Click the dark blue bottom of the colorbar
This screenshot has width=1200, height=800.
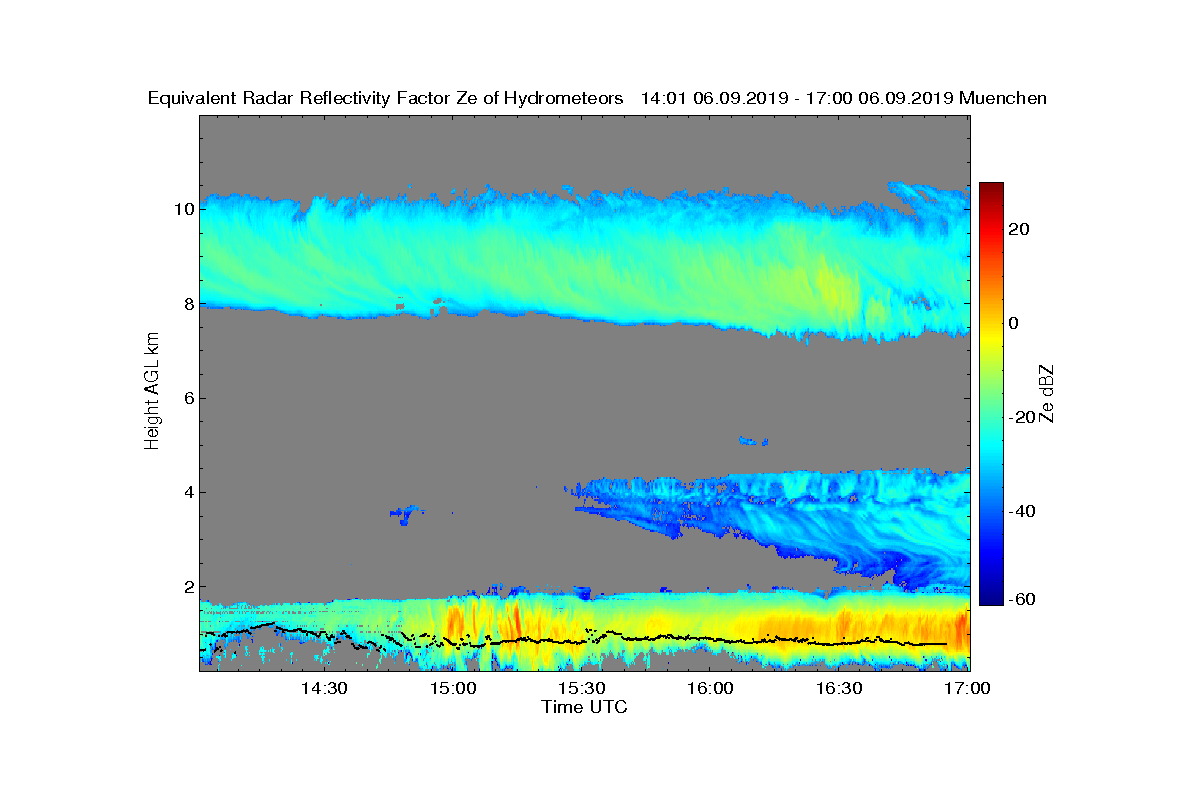(x=991, y=599)
